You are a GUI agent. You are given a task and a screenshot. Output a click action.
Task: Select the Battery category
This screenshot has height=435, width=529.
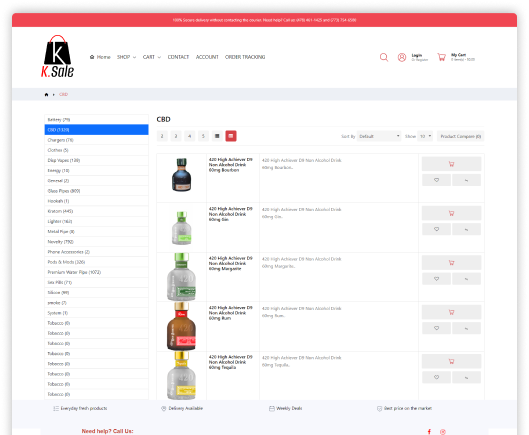coord(96,119)
